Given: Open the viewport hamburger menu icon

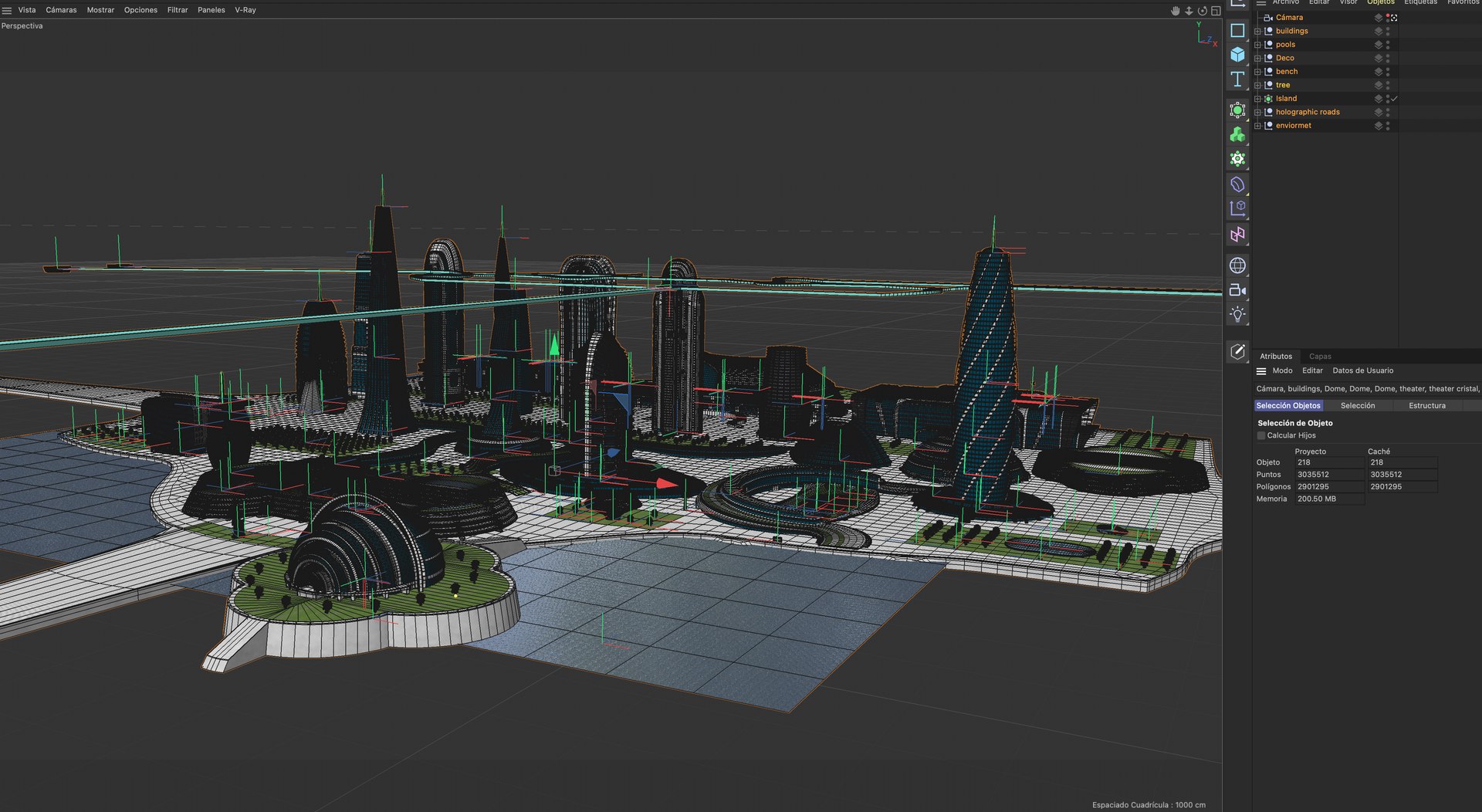Looking at the screenshot, I should tap(7, 10).
